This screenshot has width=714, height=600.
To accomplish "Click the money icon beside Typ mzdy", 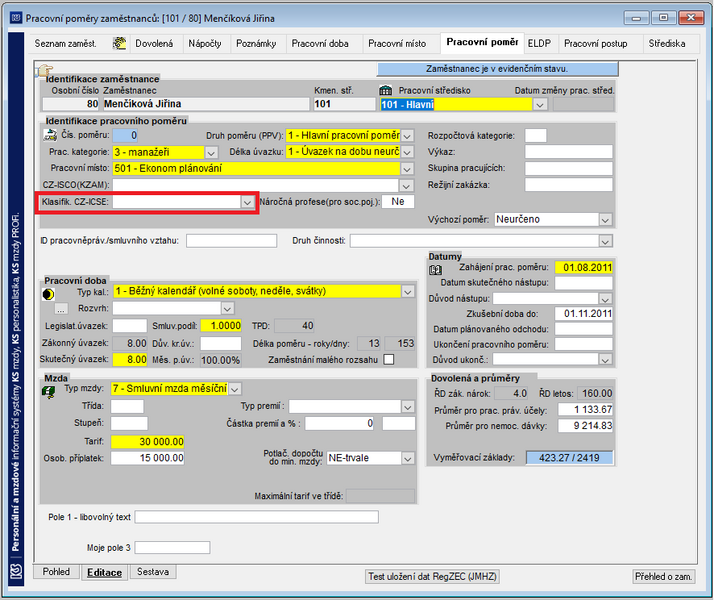I will click(x=49, y=391).
